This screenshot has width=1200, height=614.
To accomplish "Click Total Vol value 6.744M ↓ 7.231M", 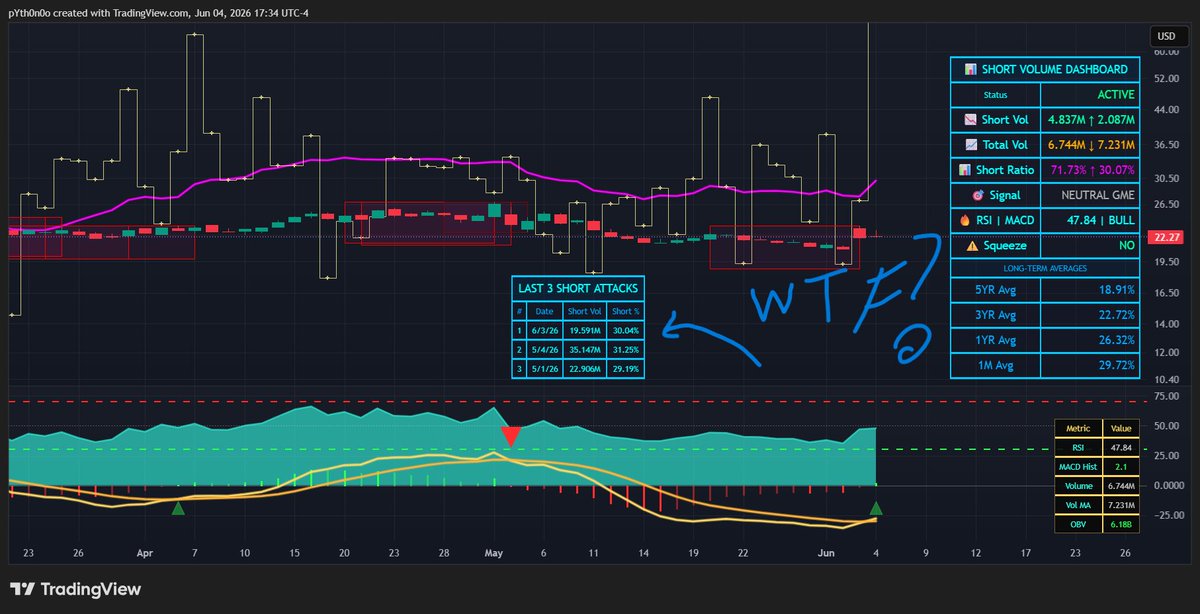I will point(1090,145).
